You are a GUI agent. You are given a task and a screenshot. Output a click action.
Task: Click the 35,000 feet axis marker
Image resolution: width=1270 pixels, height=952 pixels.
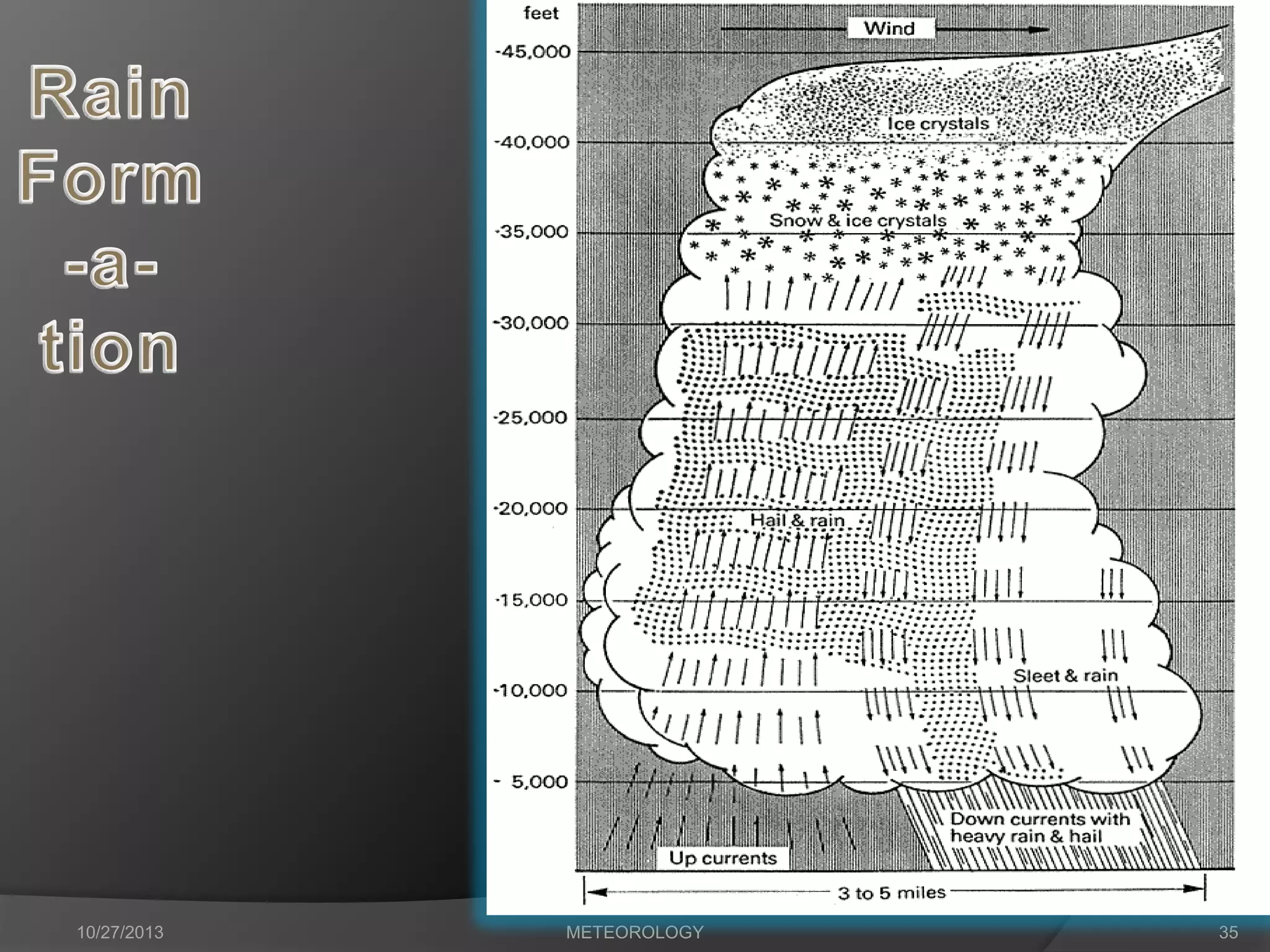point(532,232)
